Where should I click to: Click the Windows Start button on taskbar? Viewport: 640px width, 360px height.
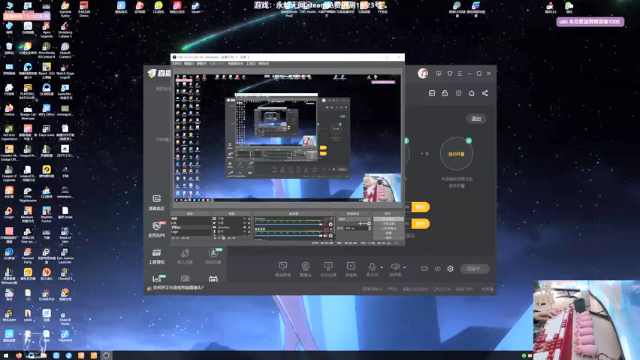coord(6,356)
